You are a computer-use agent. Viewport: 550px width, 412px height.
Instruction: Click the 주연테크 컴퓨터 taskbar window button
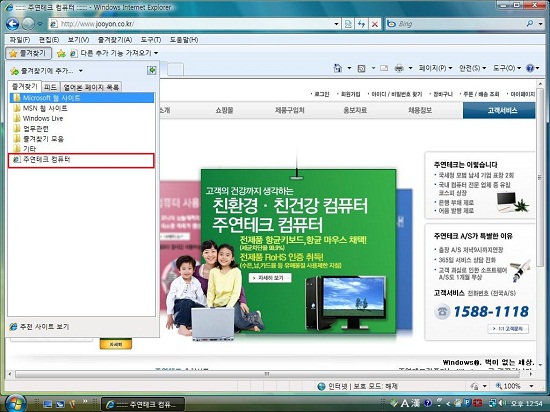pos(144,404)
